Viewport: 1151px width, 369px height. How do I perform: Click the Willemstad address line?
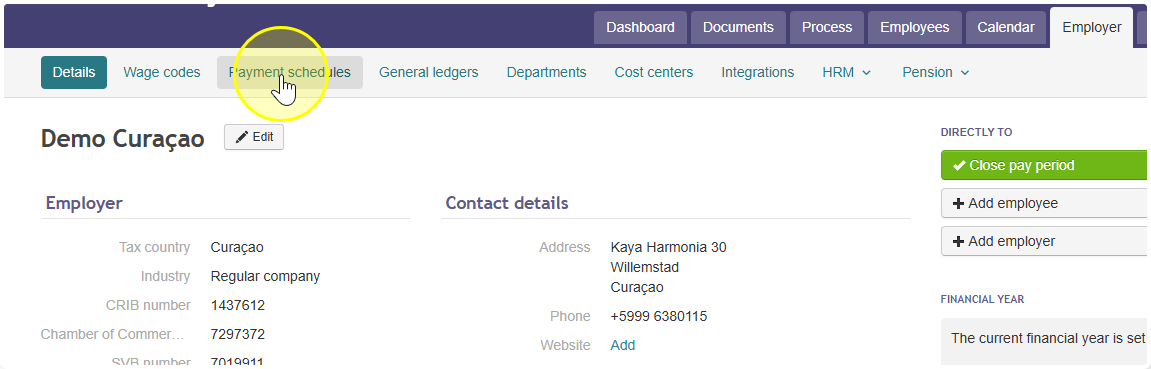pos(645,267)
